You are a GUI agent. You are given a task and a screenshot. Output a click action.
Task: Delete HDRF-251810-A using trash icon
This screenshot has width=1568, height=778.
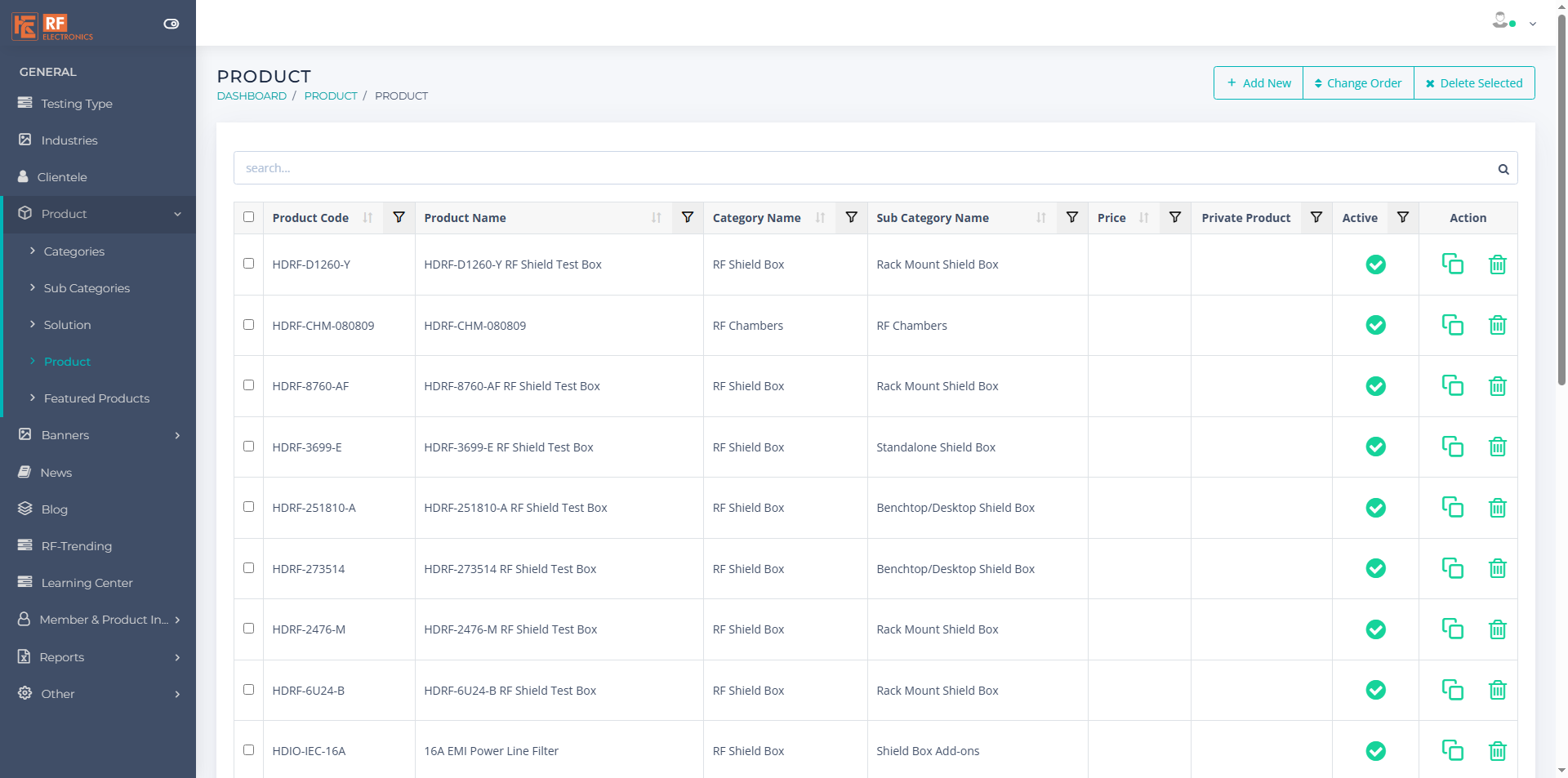click(x=1497, y=508)
